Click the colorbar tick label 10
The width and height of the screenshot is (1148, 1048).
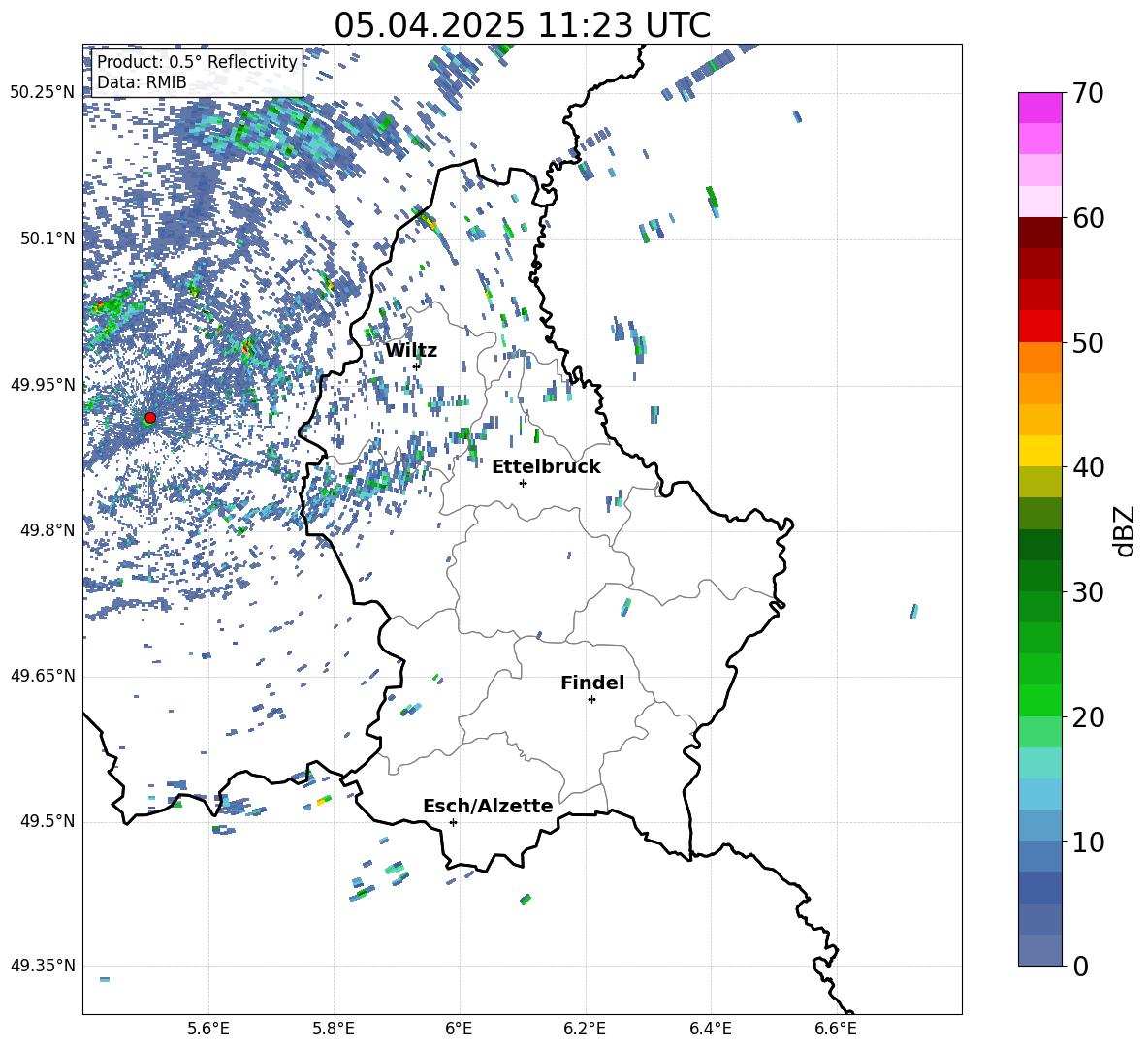click(x=1088, y=842)
